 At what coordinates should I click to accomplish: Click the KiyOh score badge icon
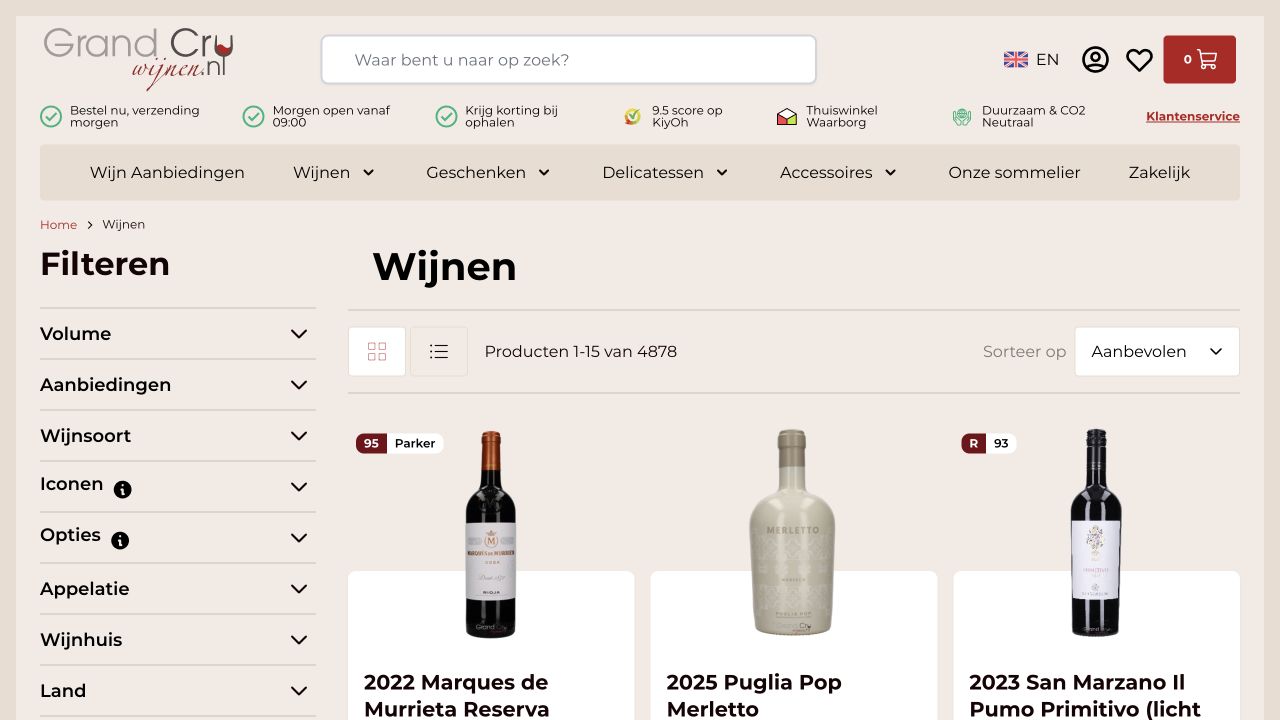633,117
